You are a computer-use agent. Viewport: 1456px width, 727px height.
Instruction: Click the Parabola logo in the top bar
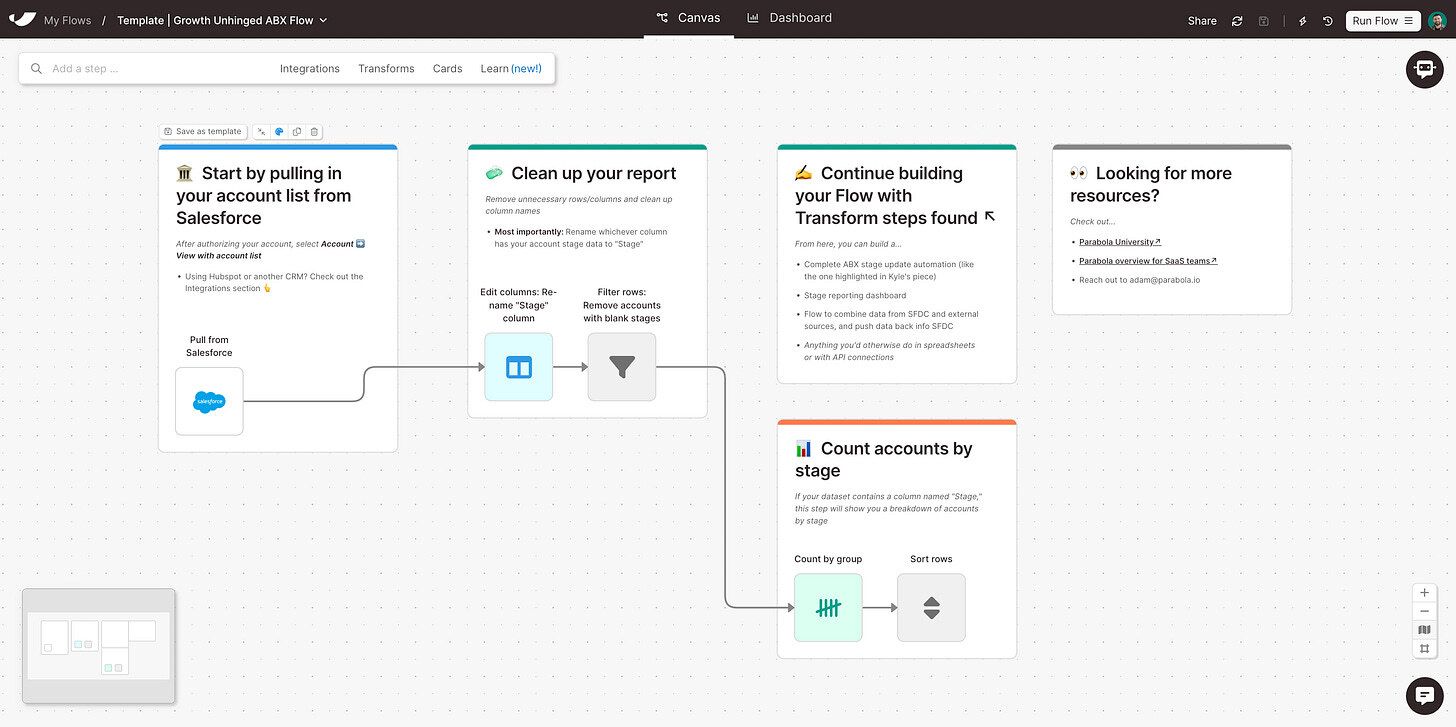[x=22, y=19]
